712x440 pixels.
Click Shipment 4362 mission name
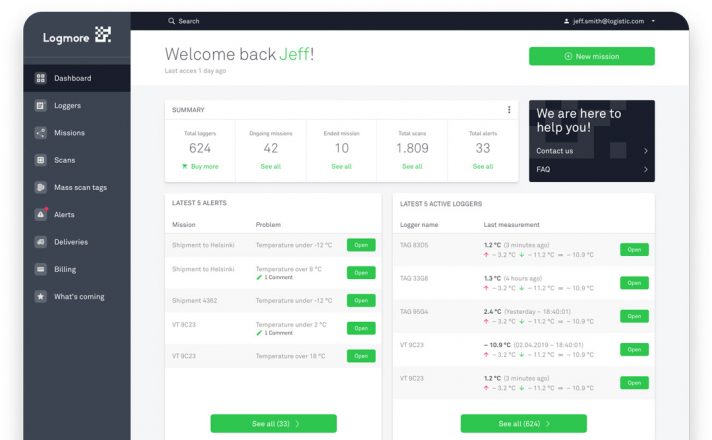click(194, 300)
